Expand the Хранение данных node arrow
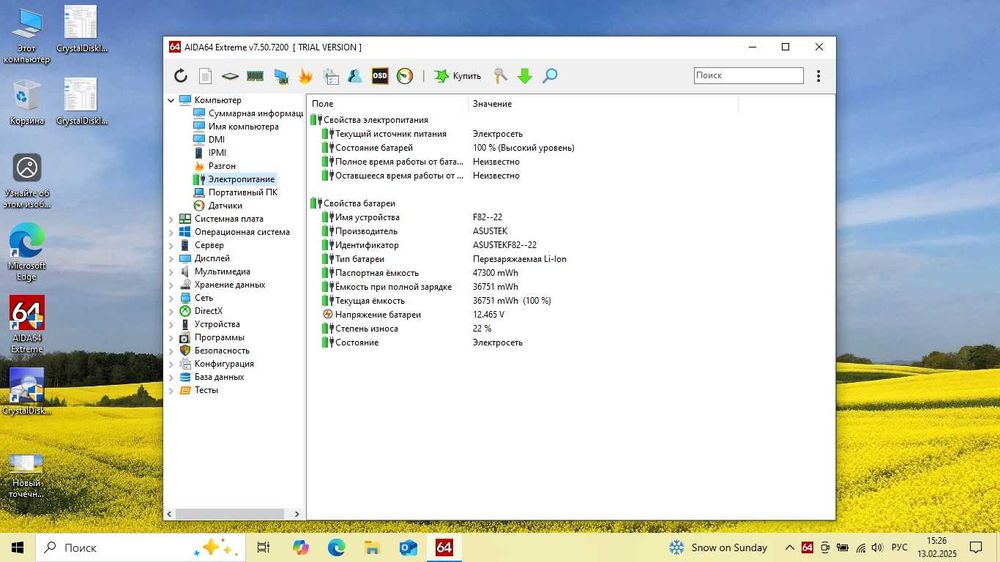 171,285
